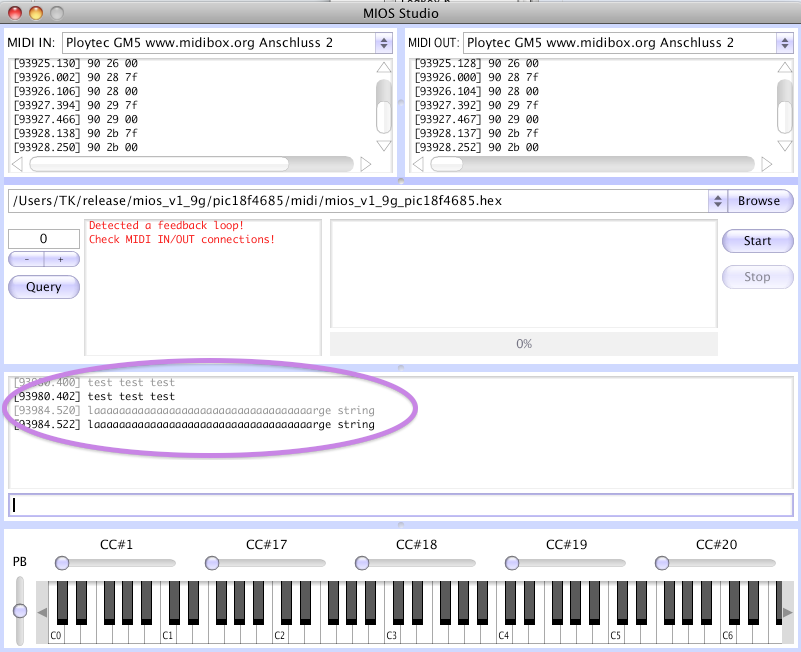801x652 pixels.
Task: Click down arrow of MIDI IN monitor scrollbar
Action: [x=384, y=146]
